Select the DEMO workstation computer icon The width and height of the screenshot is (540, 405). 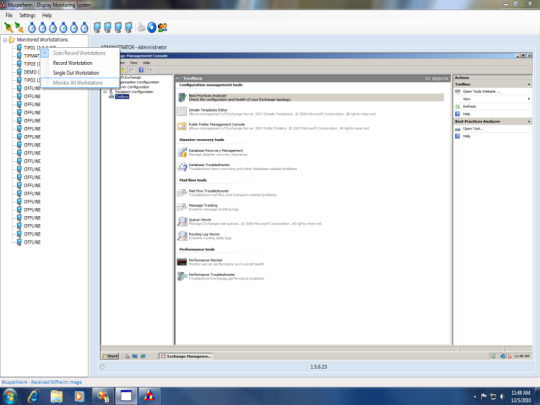tap(20, 72)
